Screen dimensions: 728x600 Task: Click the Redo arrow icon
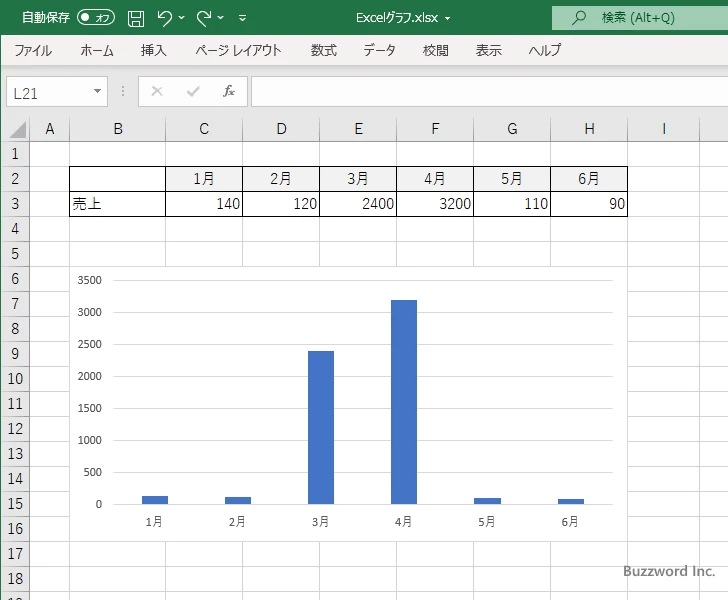tap(204, 18)
